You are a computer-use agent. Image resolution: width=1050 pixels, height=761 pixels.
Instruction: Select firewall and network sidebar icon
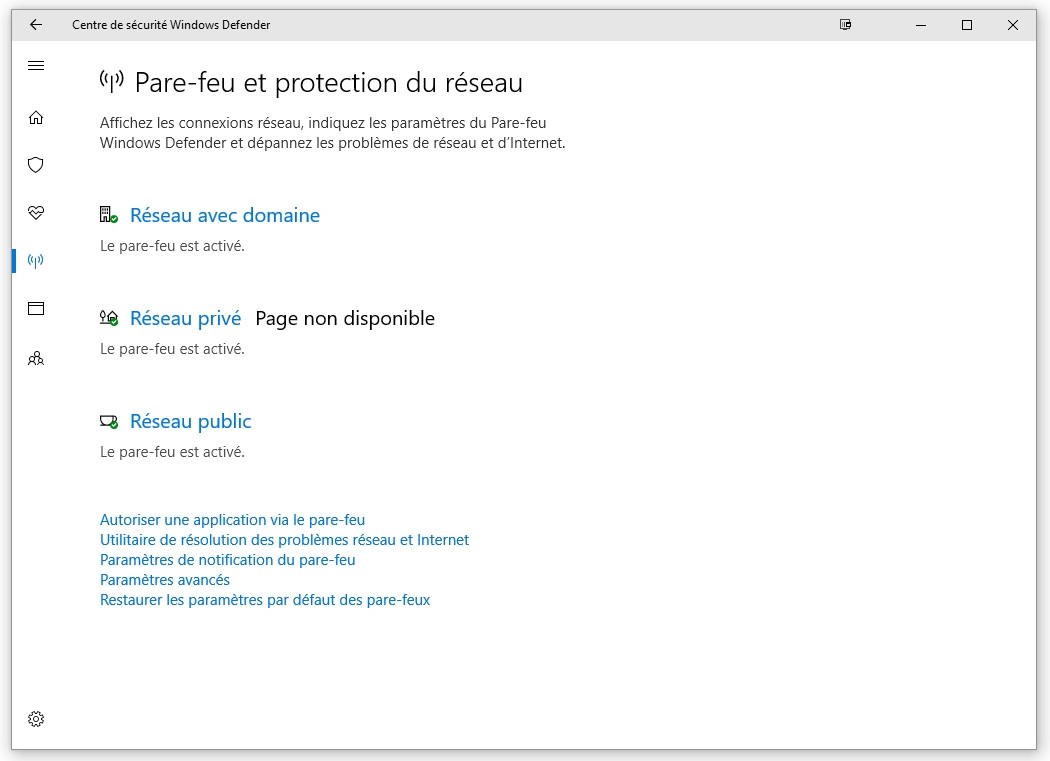[36, 261]
